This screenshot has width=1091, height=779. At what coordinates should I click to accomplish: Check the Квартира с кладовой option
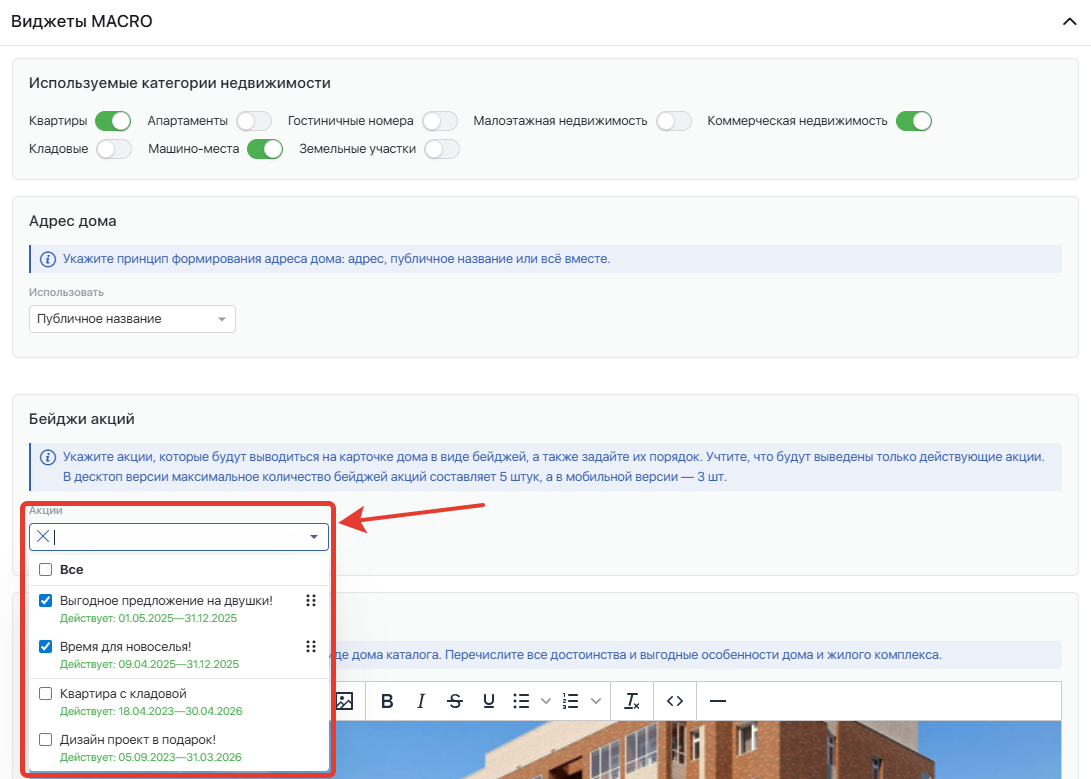(45, 693)
